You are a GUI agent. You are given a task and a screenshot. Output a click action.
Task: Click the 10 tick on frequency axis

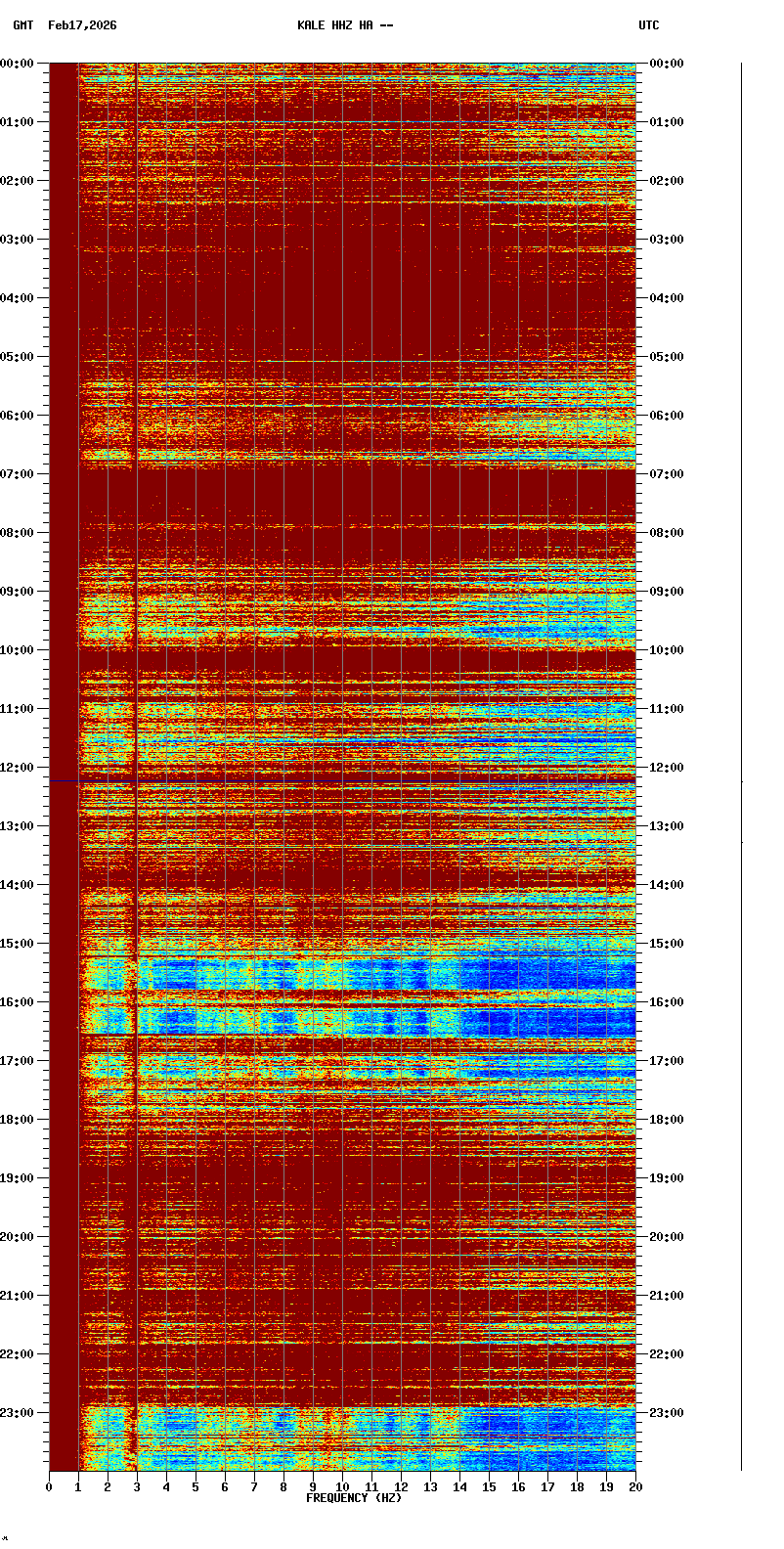tap(342, 1487)
